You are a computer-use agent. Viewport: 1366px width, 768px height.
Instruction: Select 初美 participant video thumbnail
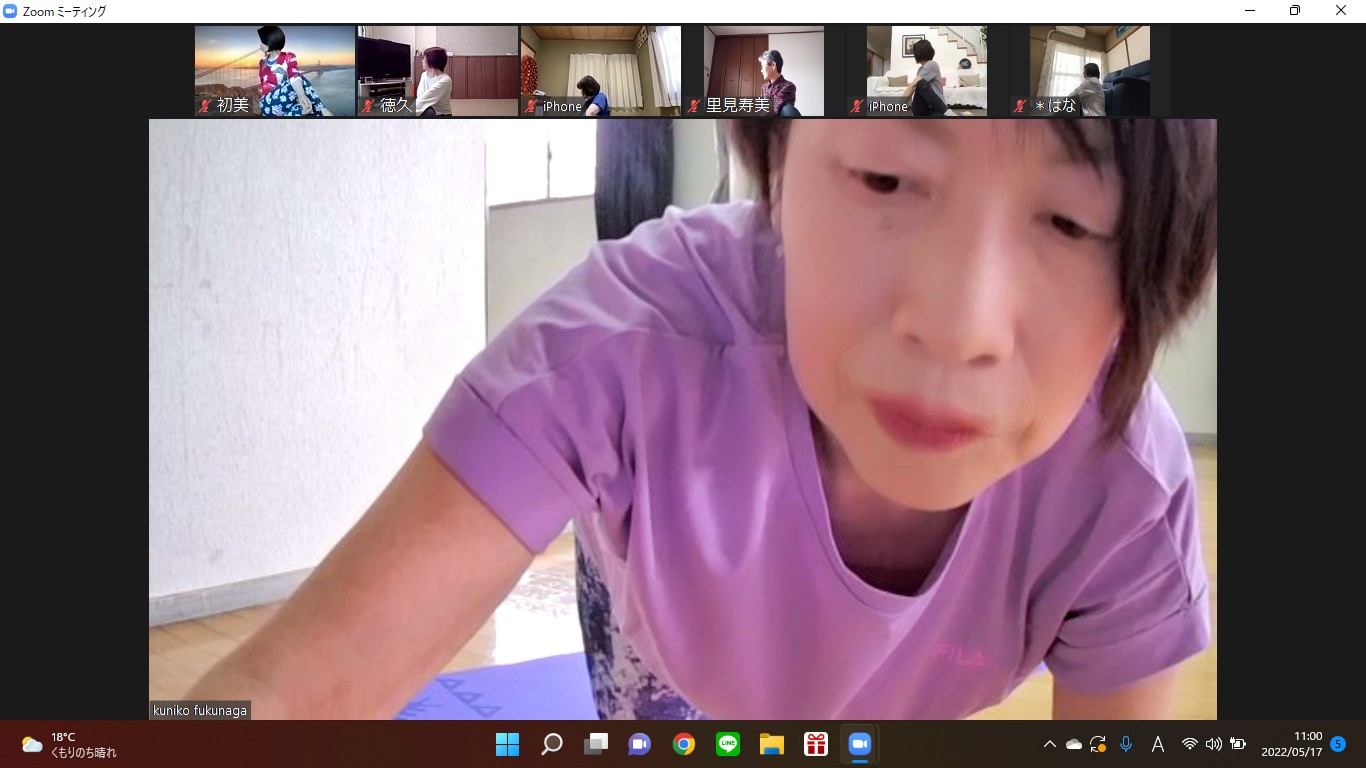pyautogui.click(x=275, y=71)
